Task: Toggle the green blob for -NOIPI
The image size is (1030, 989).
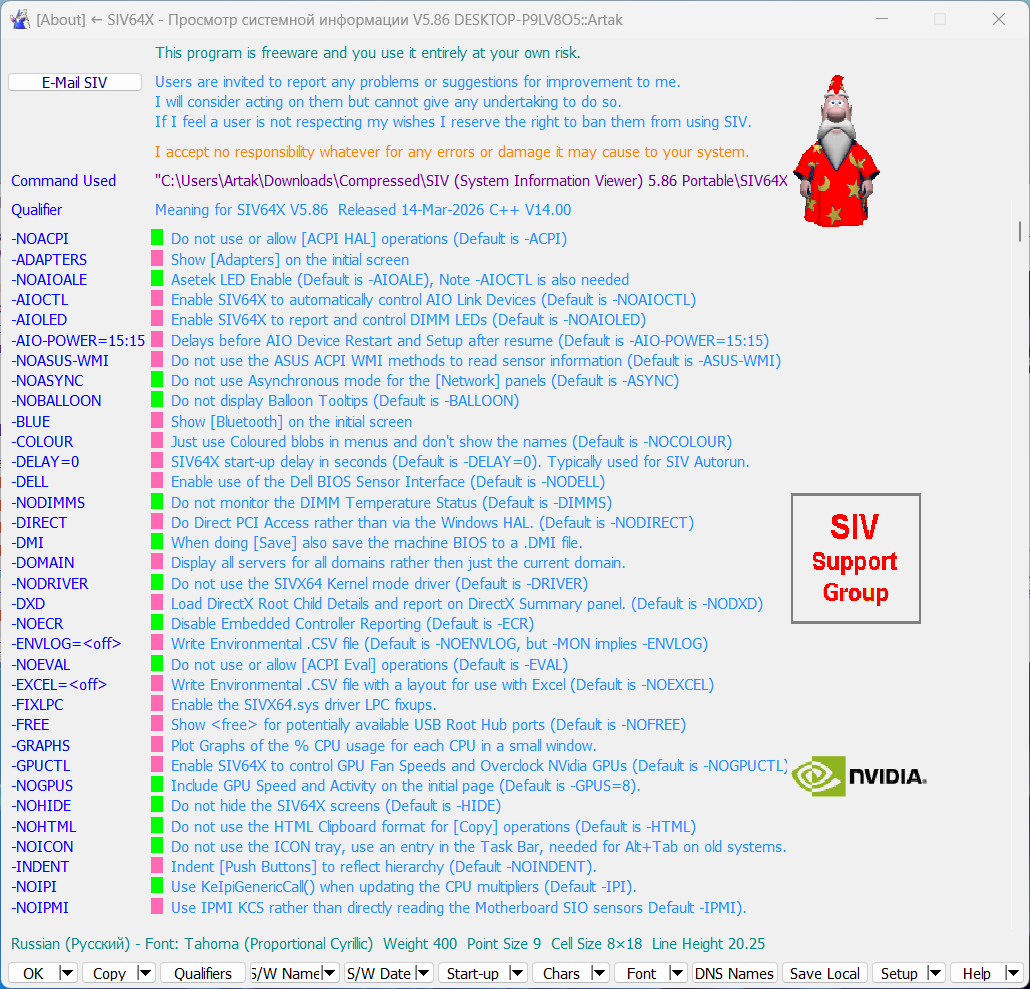Action: (157, 885)
